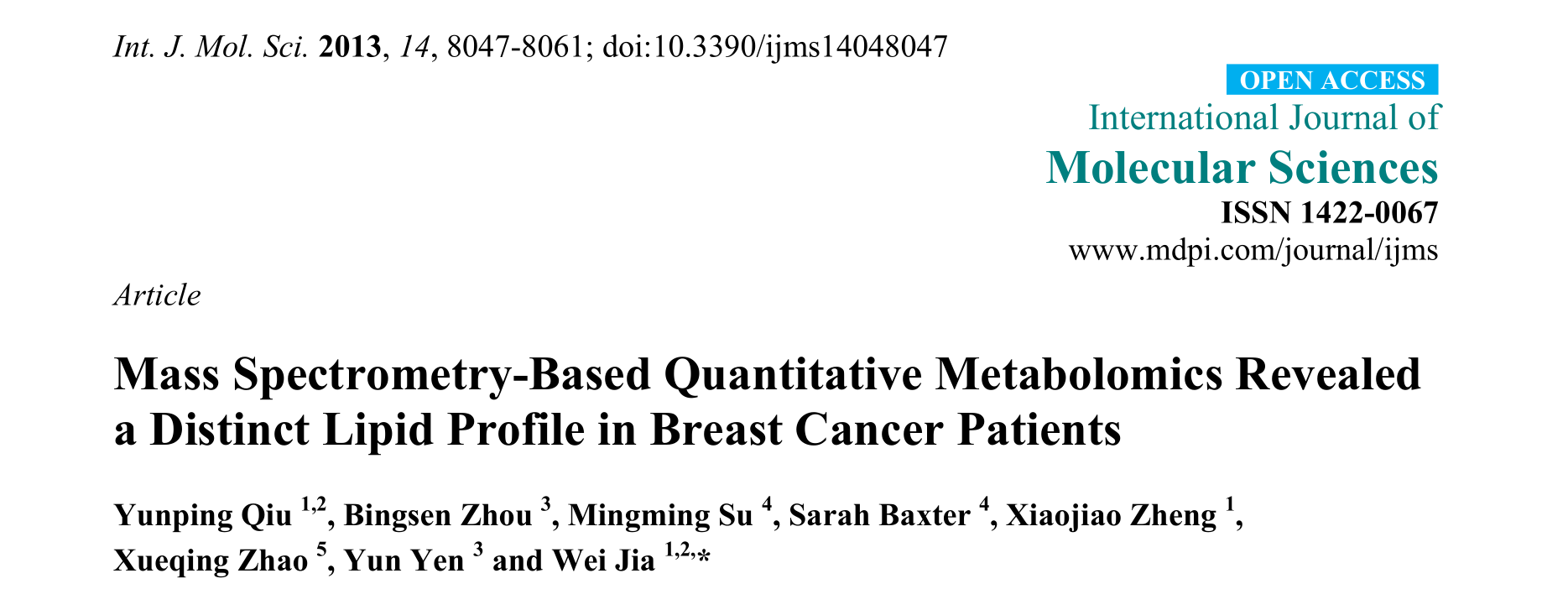Select author name Yunping Qiu
Image resolution: width=1568 pixels, height=589 pixels.
(x=202, y=515)
